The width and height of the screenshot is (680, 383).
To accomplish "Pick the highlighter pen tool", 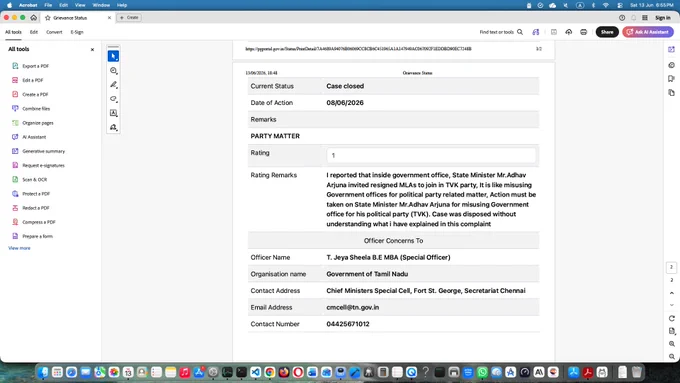I will [113, 85].
